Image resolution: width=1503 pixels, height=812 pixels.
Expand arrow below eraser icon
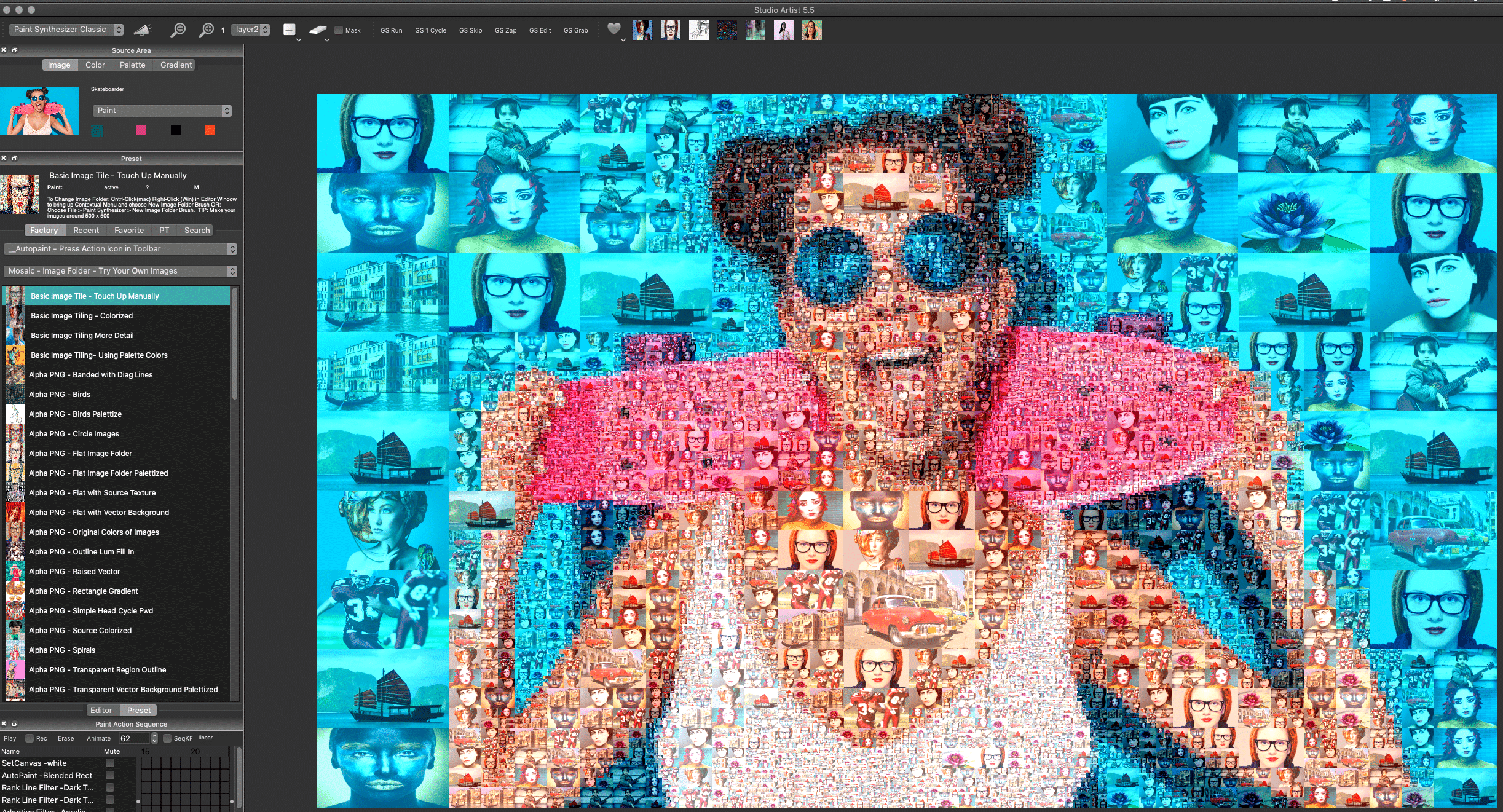pyautogui.click(x=327, y=40)
